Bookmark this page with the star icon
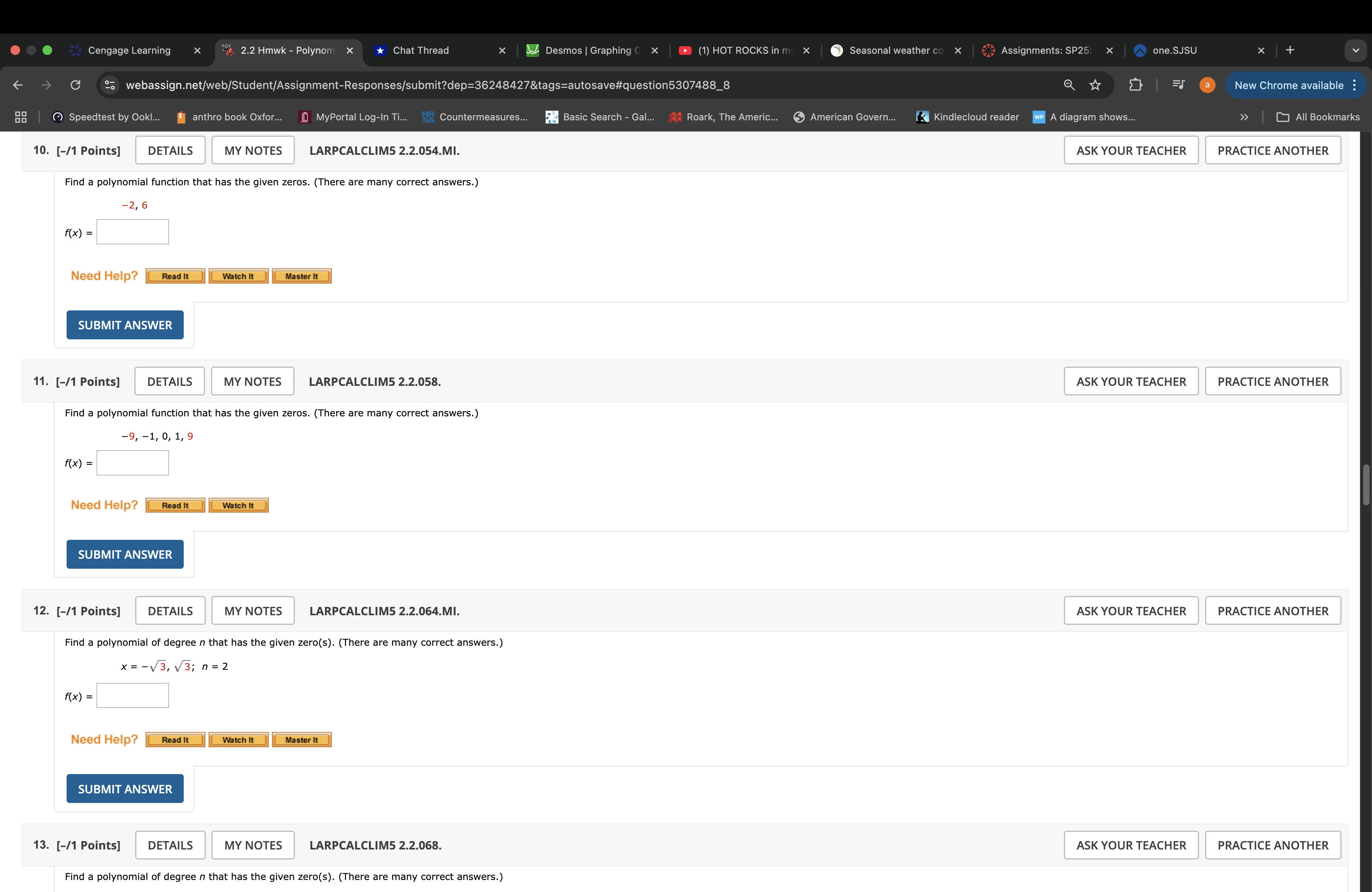 pyautogui.click(x=1095, y=85)
